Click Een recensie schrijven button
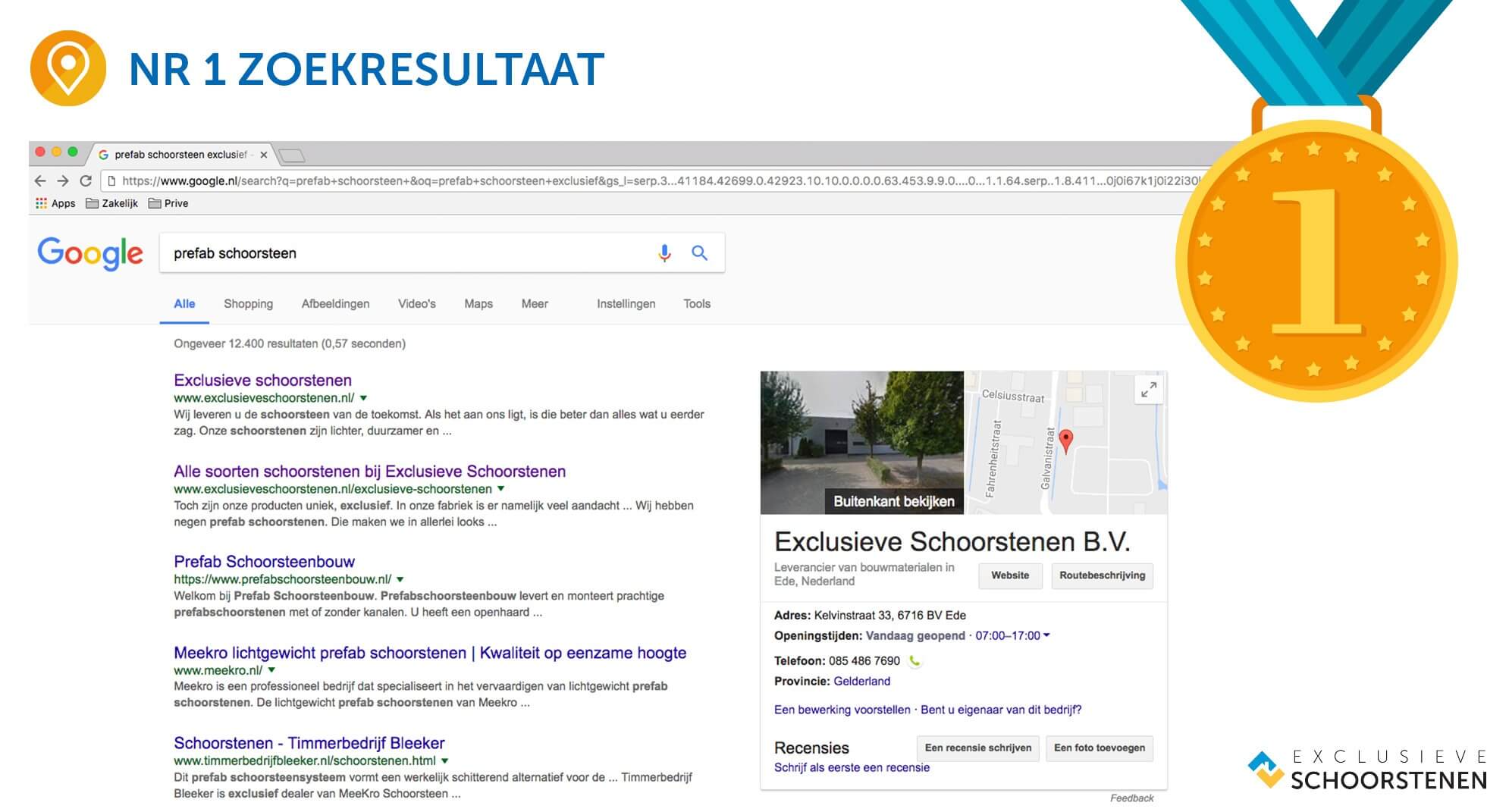 [977, 748]
